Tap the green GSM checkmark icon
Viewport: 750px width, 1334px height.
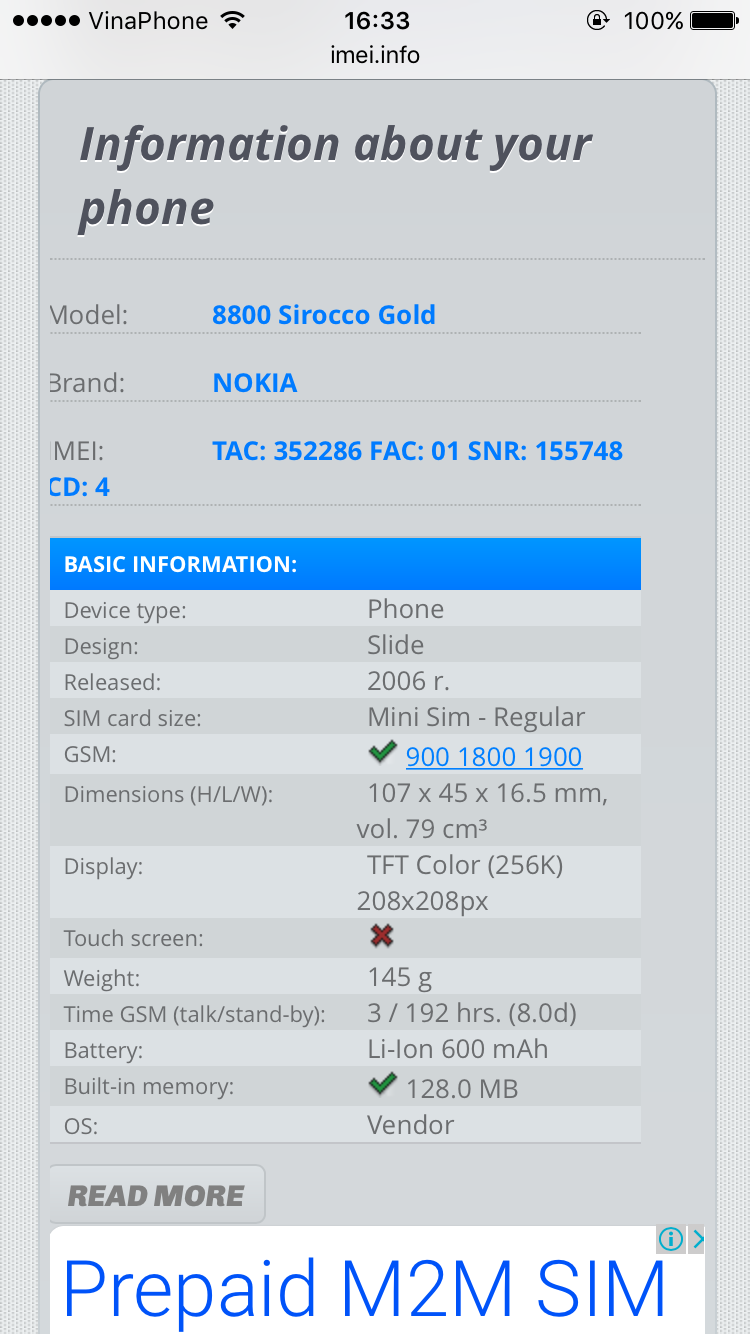(382, 753)
